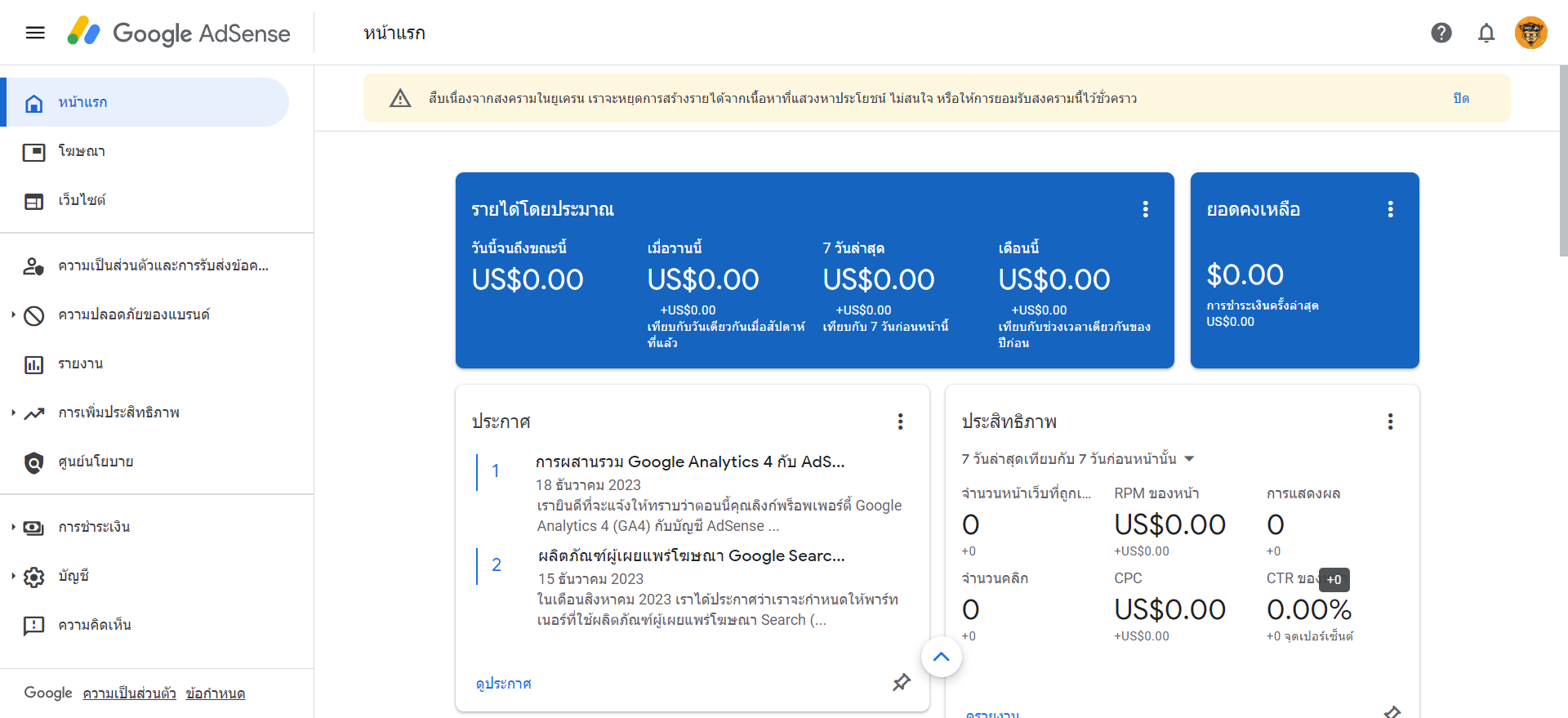Open เว็บไซต์ in the sidebar
Screen dimensions: 1568x718
145,200
